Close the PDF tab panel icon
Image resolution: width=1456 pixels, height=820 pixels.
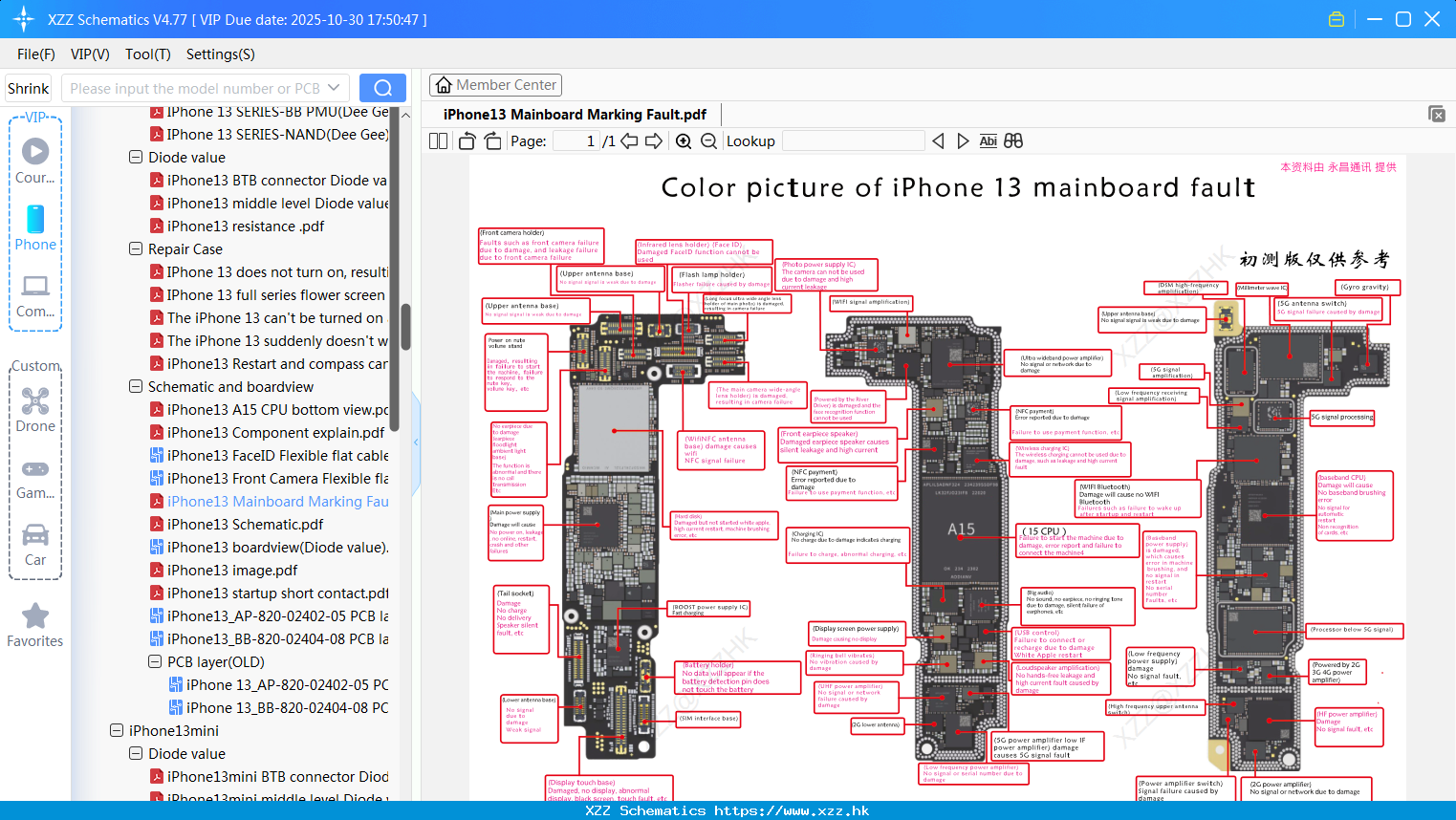[1437, 114]
